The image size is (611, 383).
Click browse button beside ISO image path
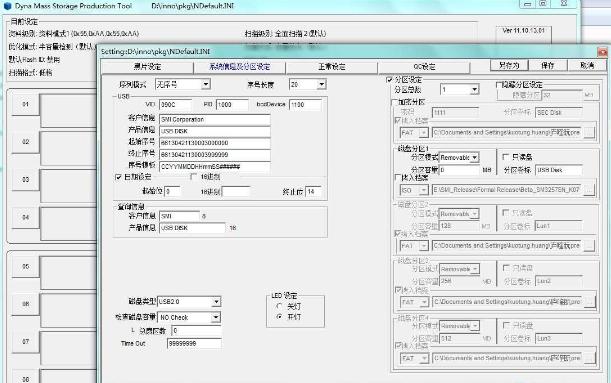coord(589,190)
